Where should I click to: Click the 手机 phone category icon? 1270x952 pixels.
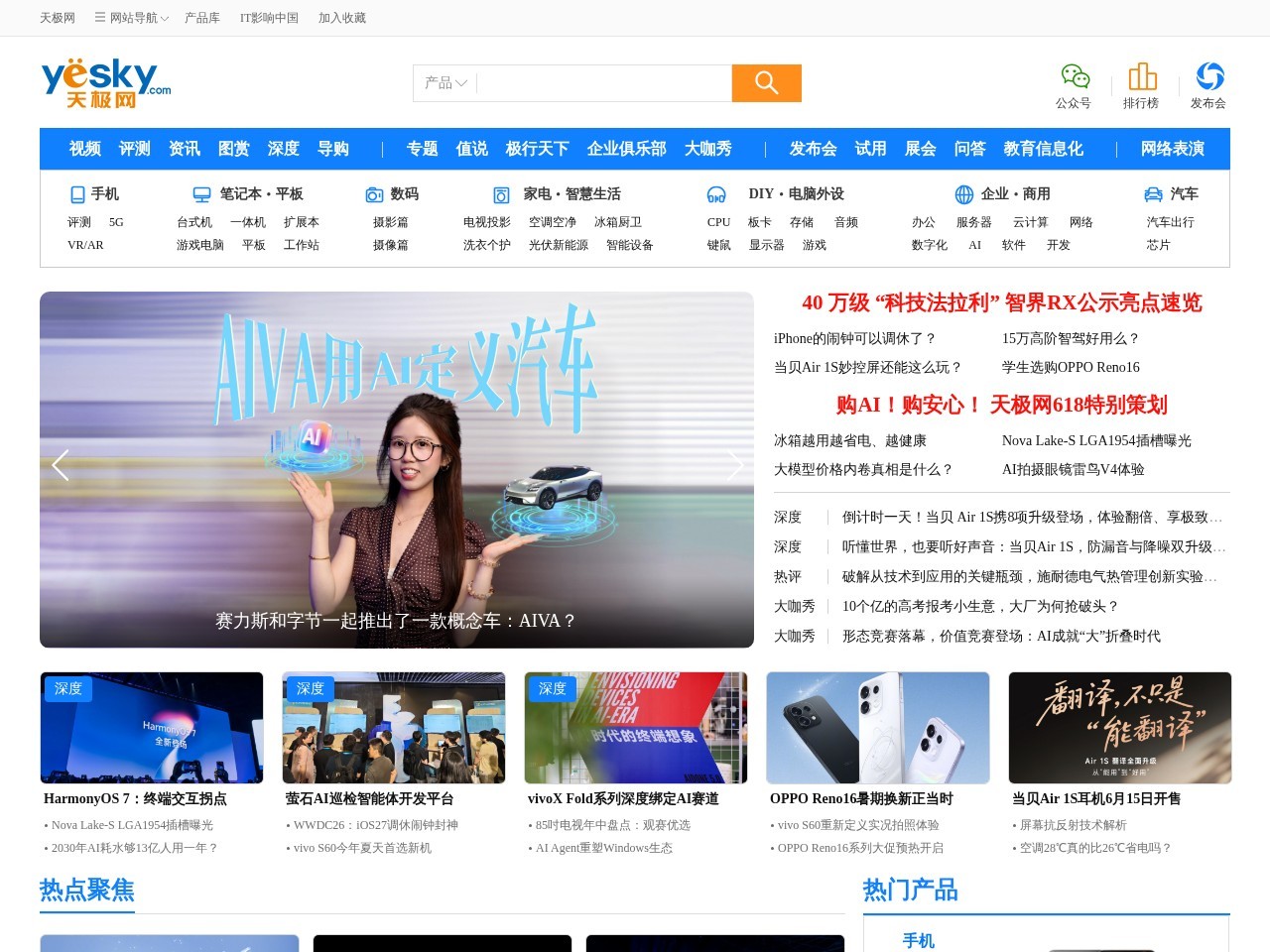point(77,194)
